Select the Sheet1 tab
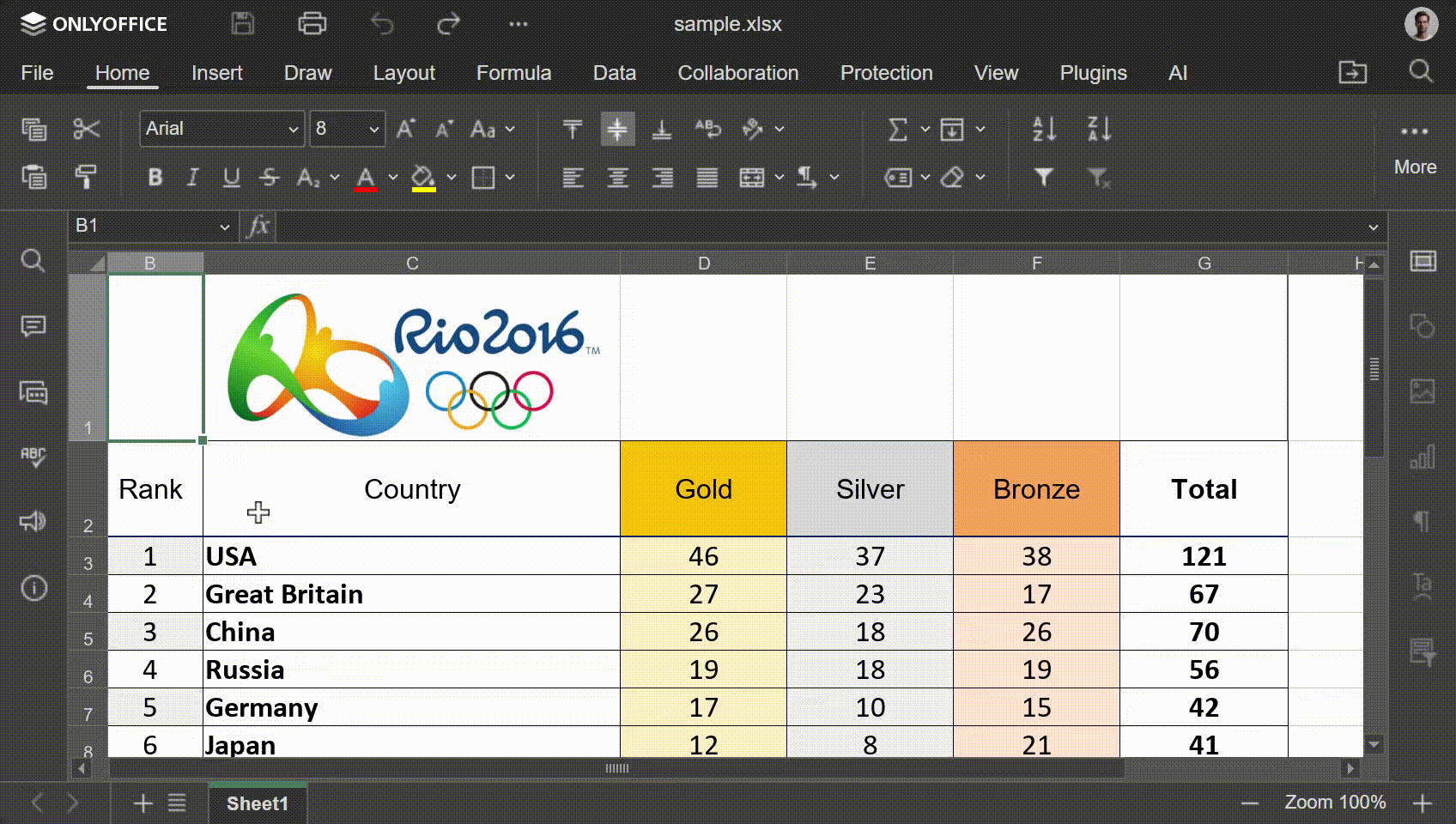Image resolution: width=1456 pixels, height=824 pixels. click(x=258, y=803)
